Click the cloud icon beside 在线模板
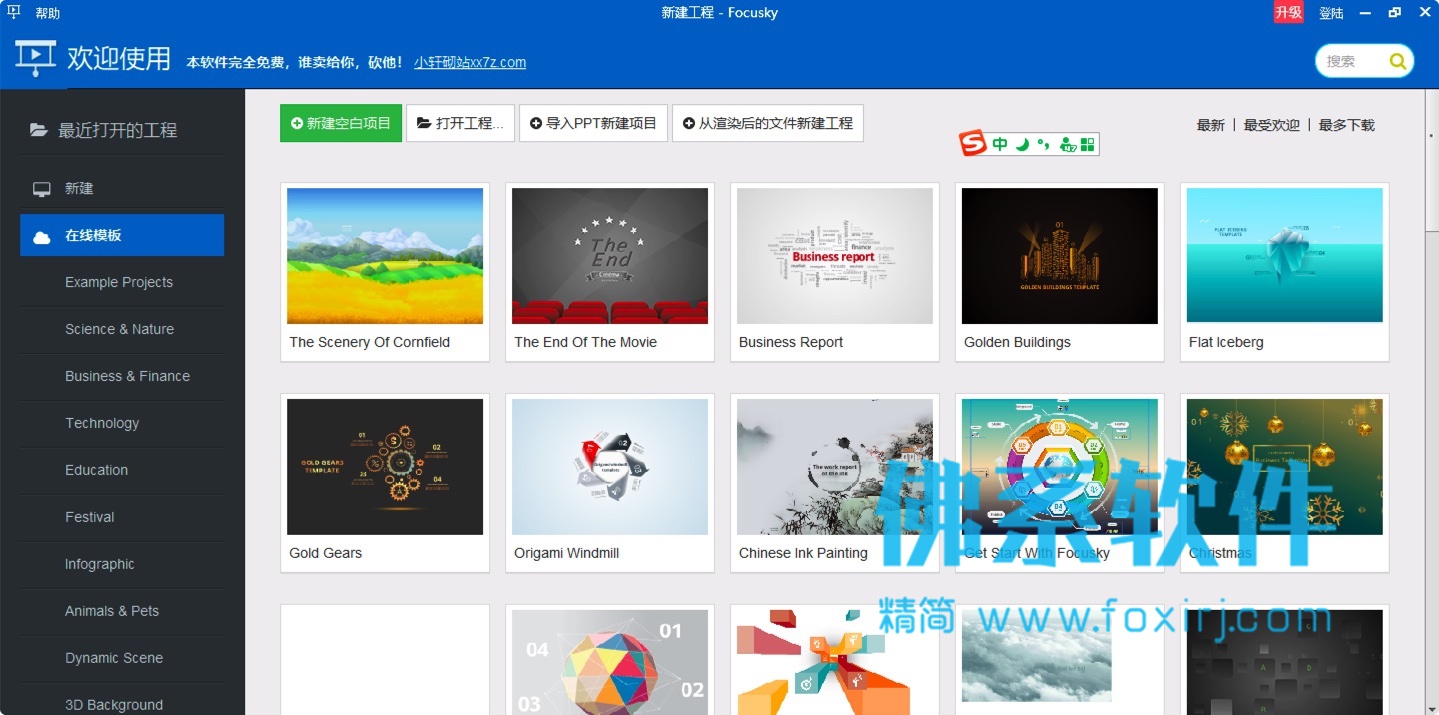 [42, 236]
